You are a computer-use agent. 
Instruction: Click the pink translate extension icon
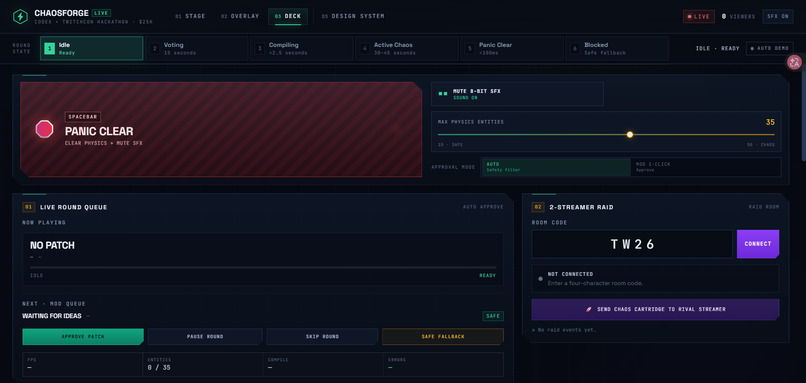point(795,62)
